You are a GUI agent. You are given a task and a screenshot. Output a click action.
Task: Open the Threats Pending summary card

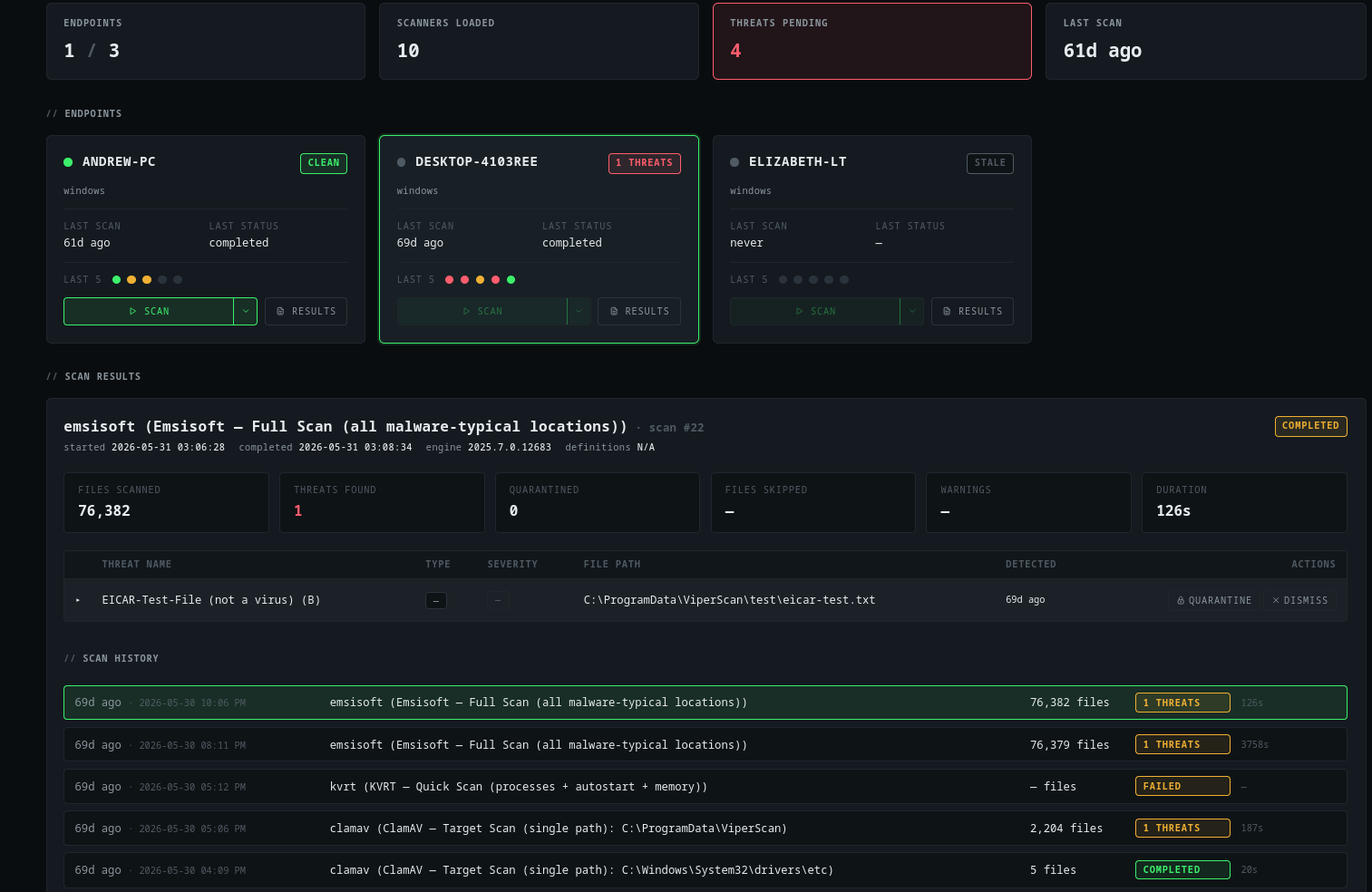(x=872, y=41)
